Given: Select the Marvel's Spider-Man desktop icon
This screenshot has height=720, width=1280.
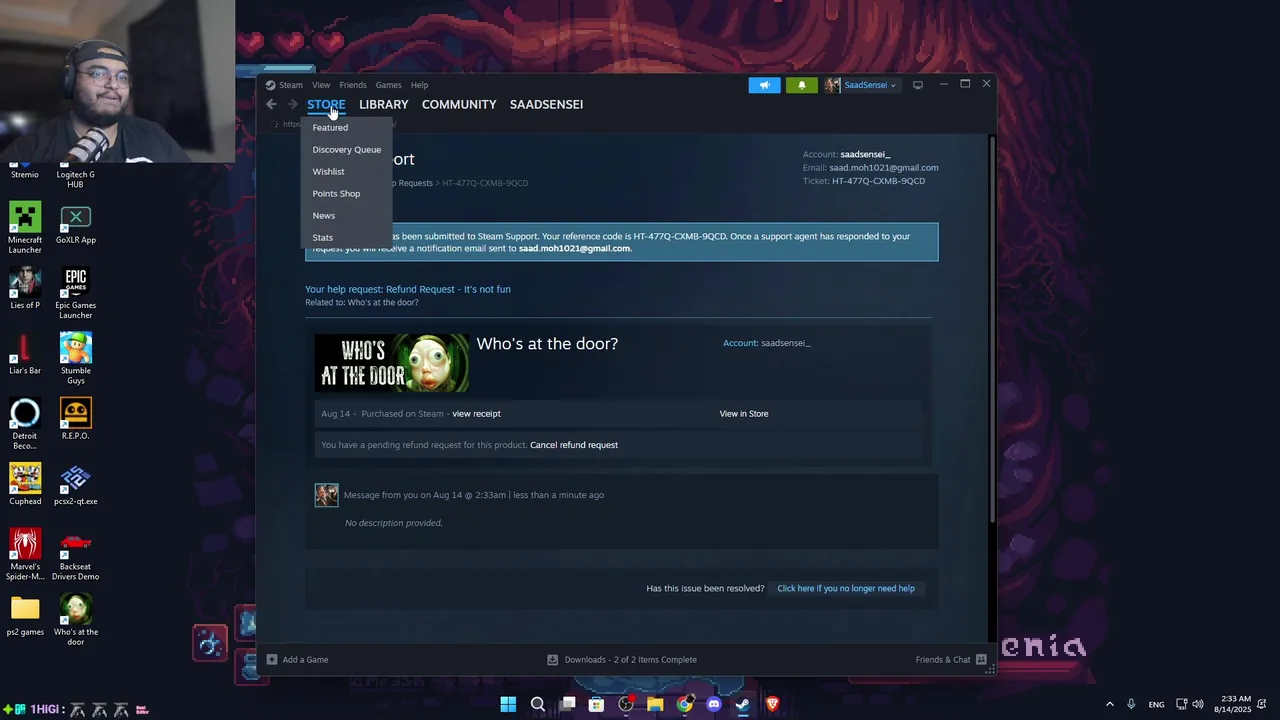Looking at the screenshot, I should 25,555.
